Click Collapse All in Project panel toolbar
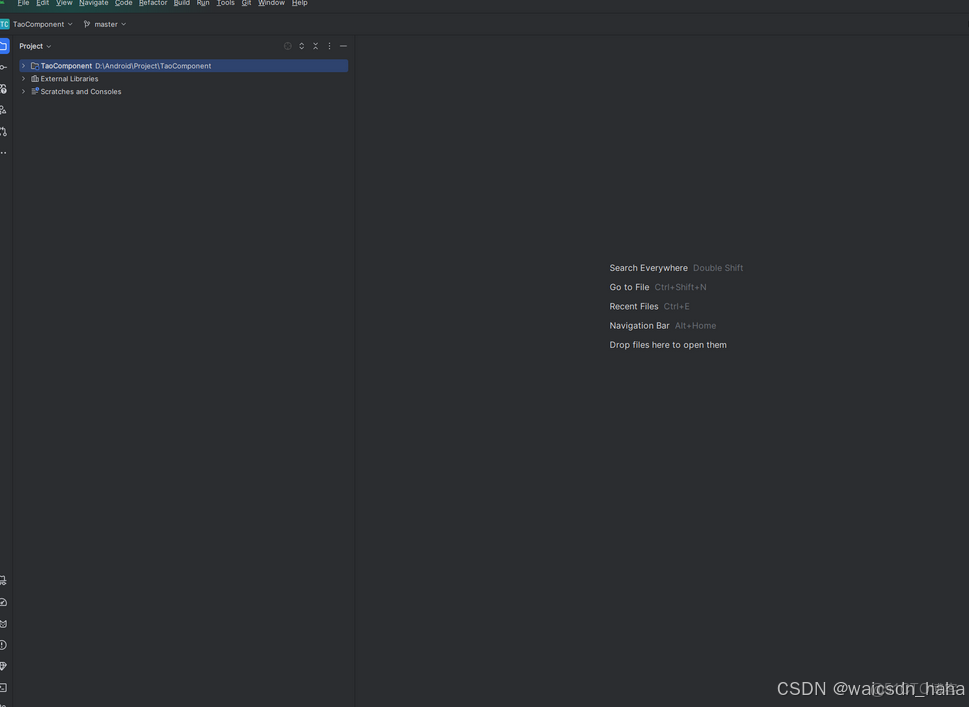Image resolution: width=969 pixels, height=707 pixels. coord(315,45)
